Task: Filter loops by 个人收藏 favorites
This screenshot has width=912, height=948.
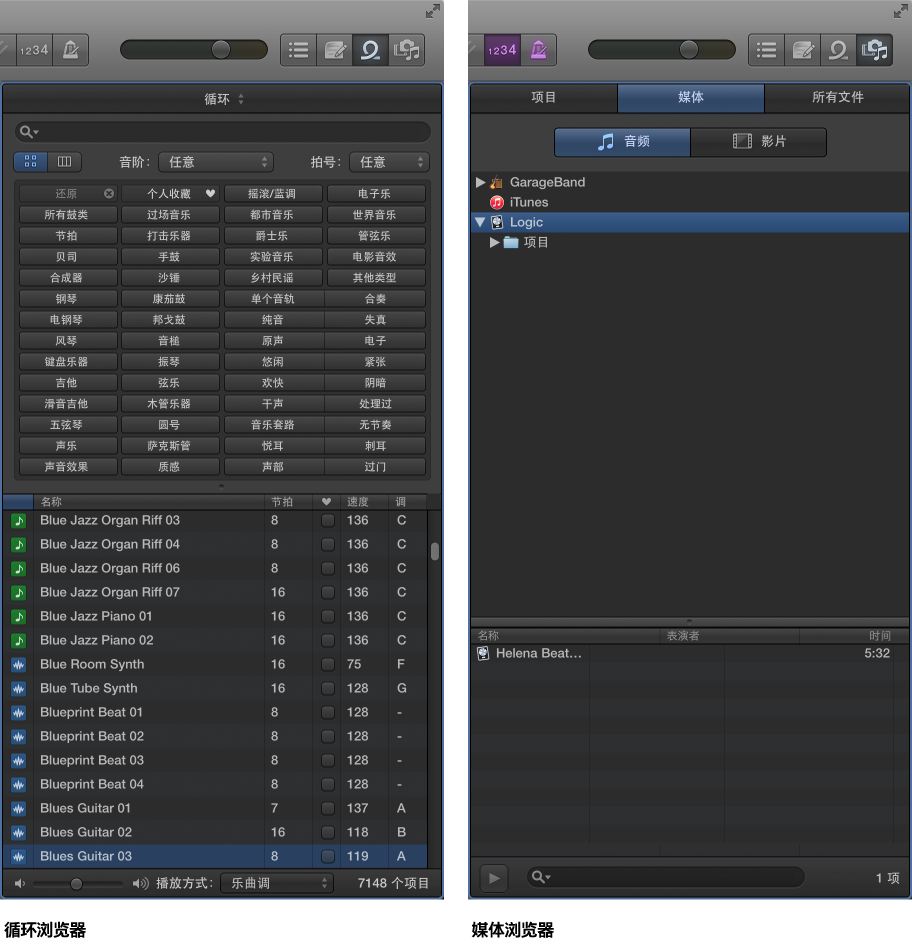Action: (171, 193)
